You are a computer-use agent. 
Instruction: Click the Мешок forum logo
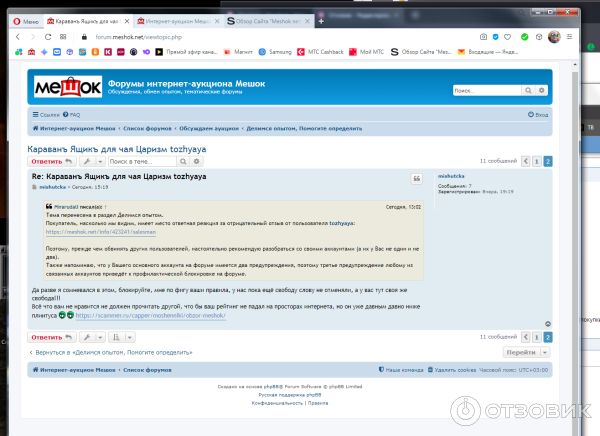[66, 88]
